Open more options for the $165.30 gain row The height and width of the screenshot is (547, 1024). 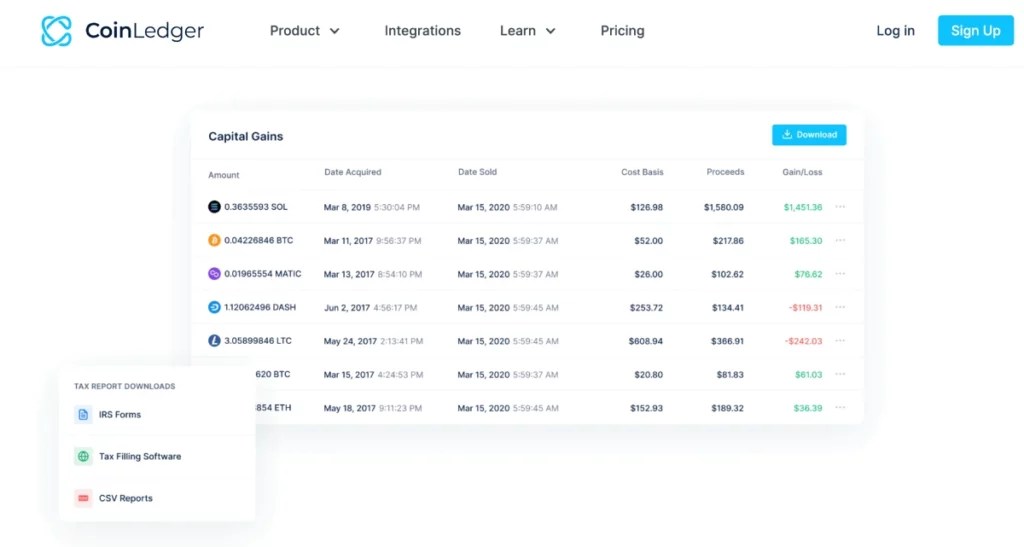[840, 240]
